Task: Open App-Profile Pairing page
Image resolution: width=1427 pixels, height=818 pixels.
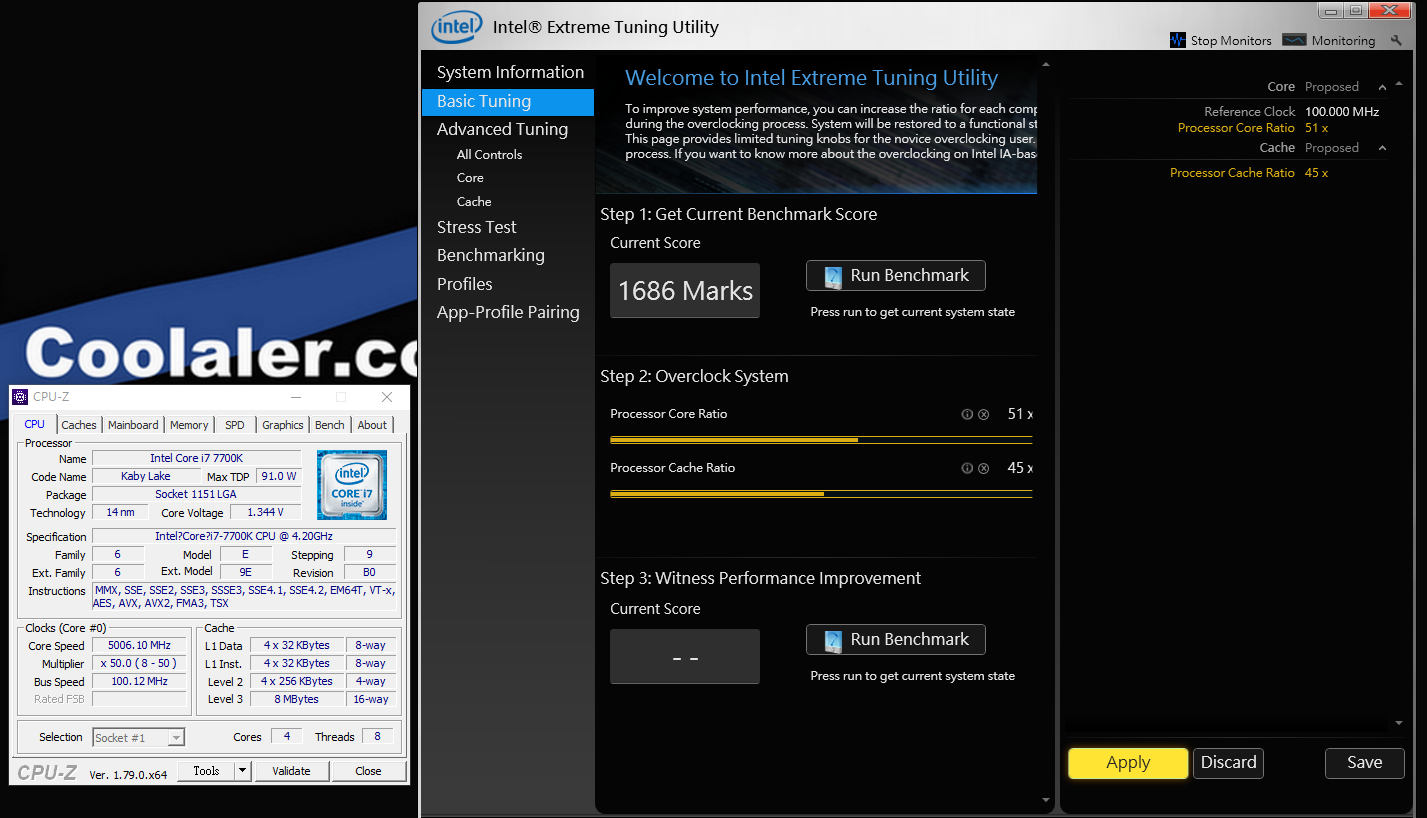Action: 508,312
